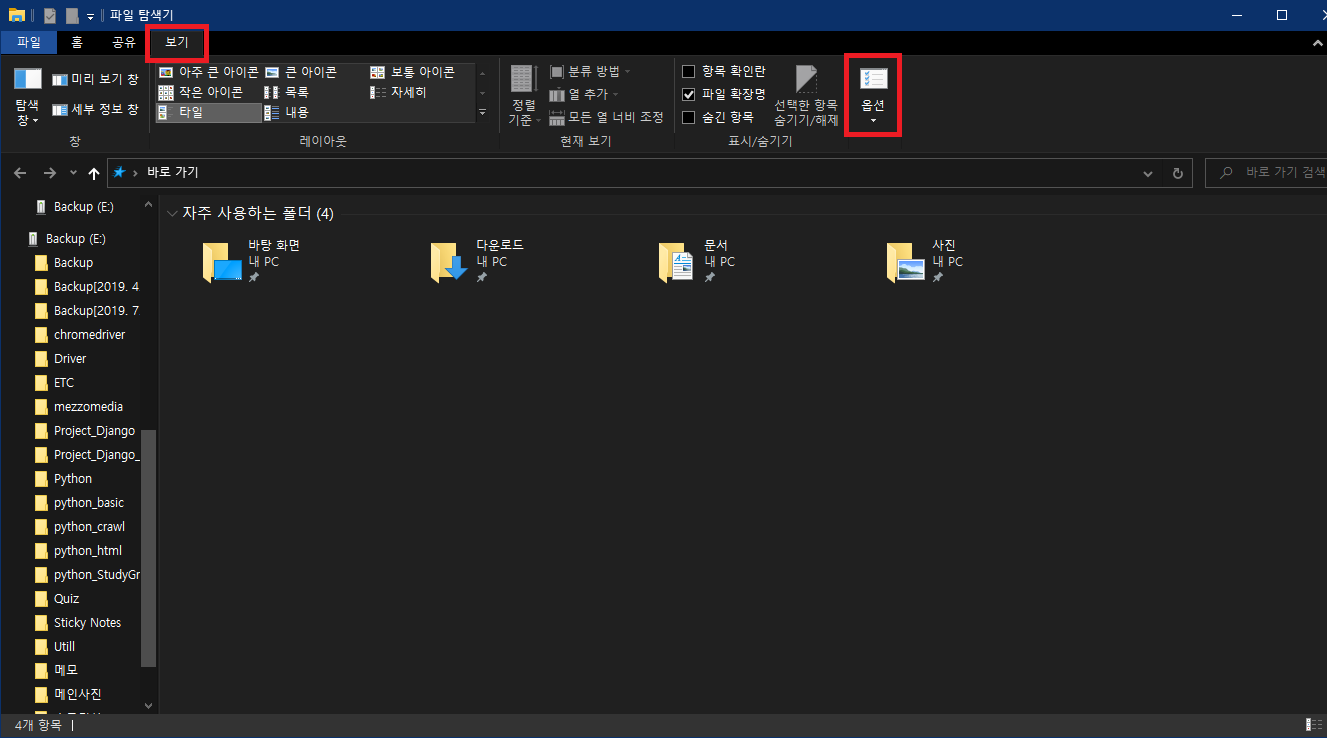
Task: Select the 바탕 화면 folder
Action: click(253, 262)
